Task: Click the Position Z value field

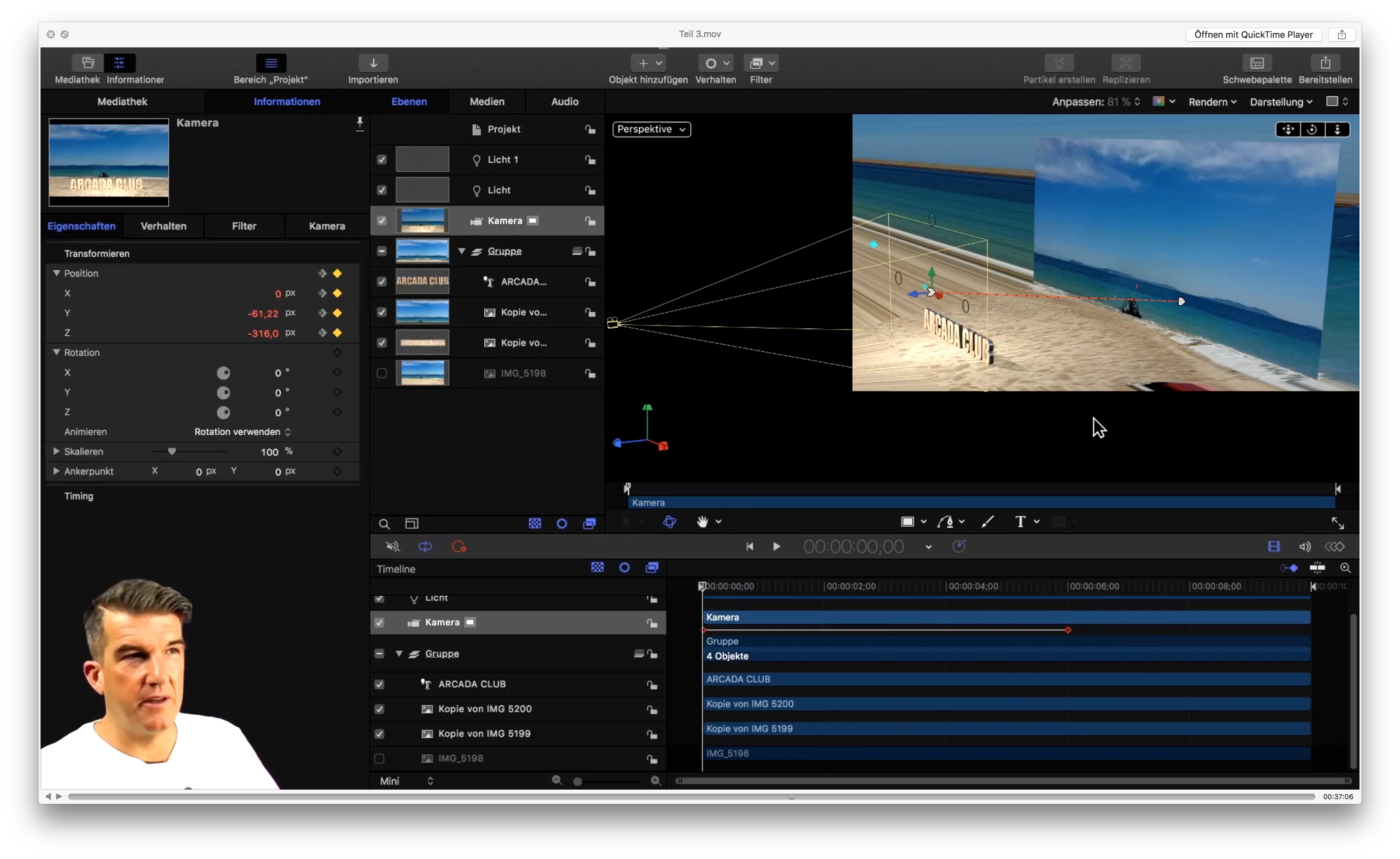Action: pos(263,334)
